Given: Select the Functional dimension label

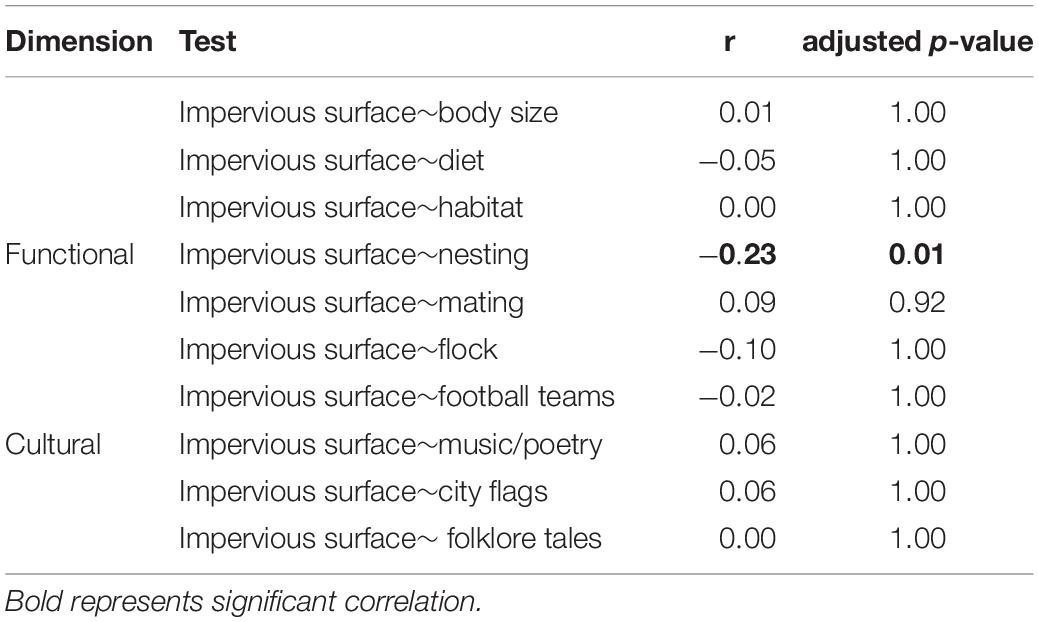Looking at the screenshot, I should click(70, 254).
